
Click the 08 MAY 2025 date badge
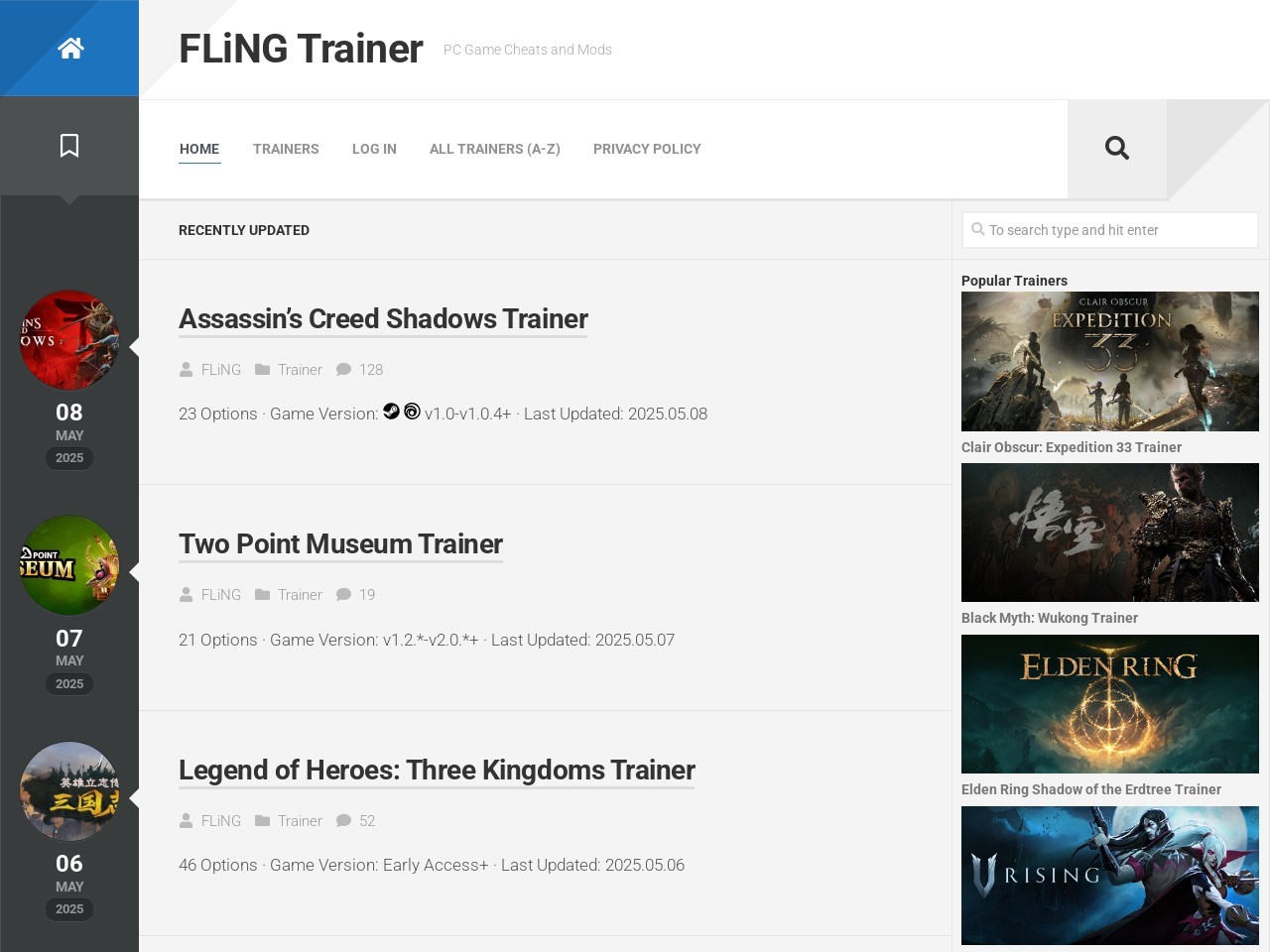coord(69,433)
